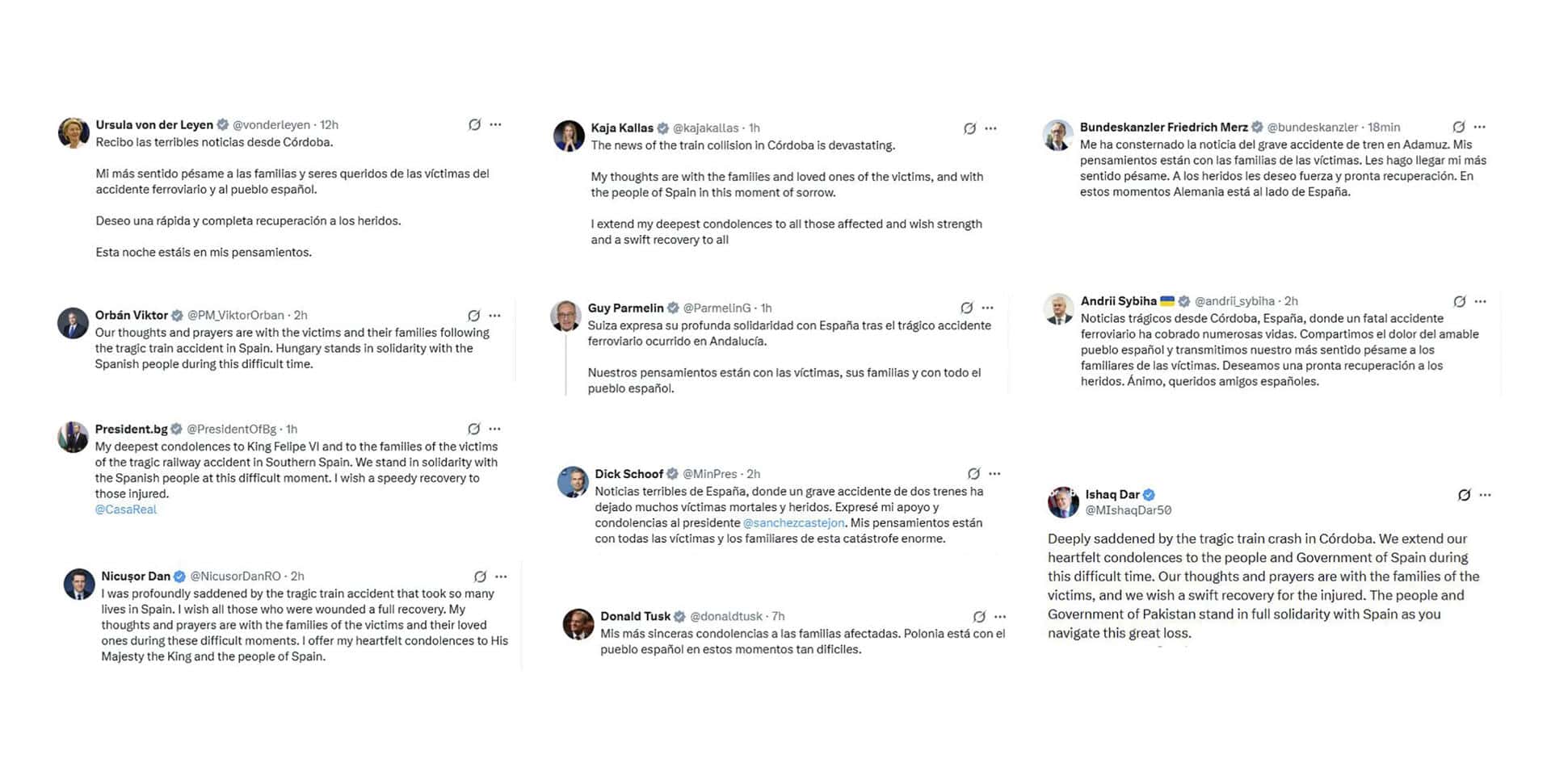Click the 12h timestamp on von der Leyen's tweet
This screenshot has height=784, width=1551.
pos(329,125)
